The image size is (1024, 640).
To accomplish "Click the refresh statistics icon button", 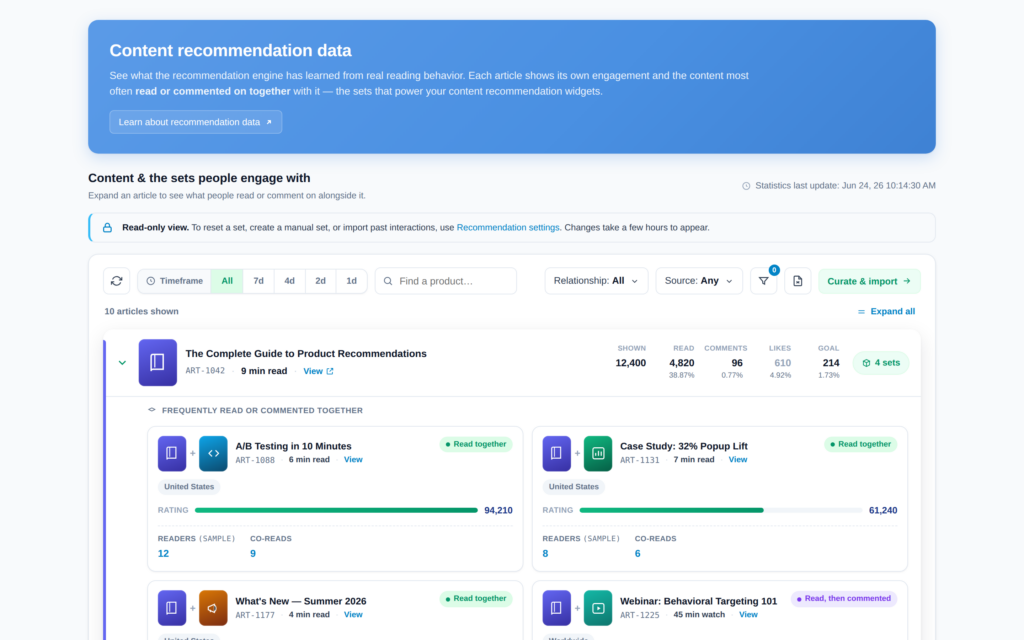I will [116, 281].
